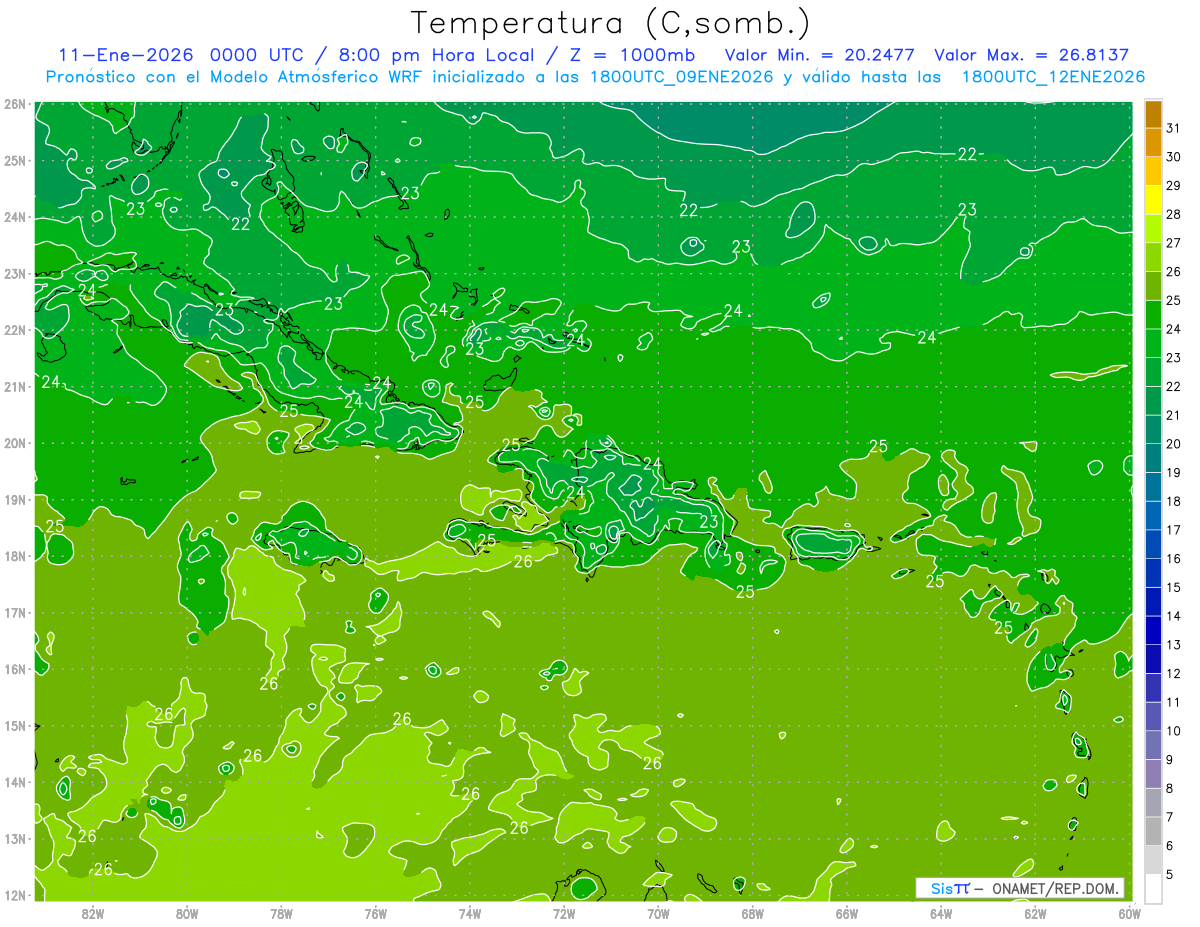Click the "80W" longitude axis label
The height and width of the screenshot is (927, 1200).
pyautogui.click(x=187, y=913)
